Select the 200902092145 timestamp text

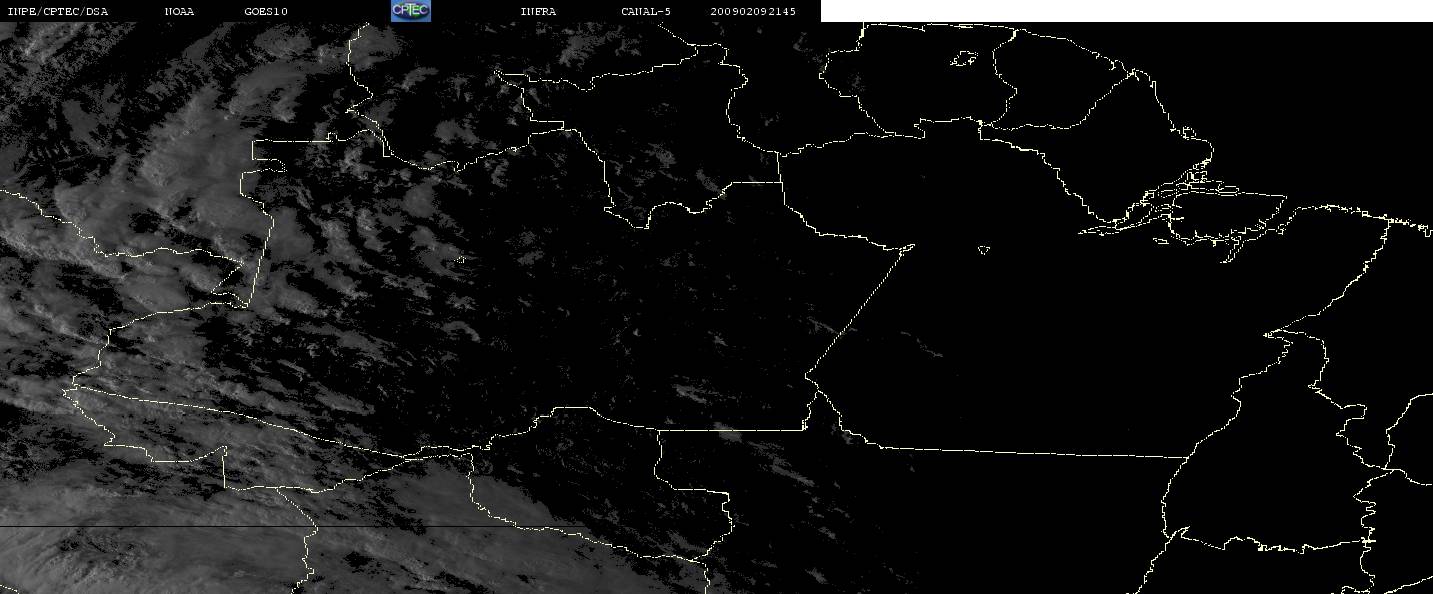(753, 11)
